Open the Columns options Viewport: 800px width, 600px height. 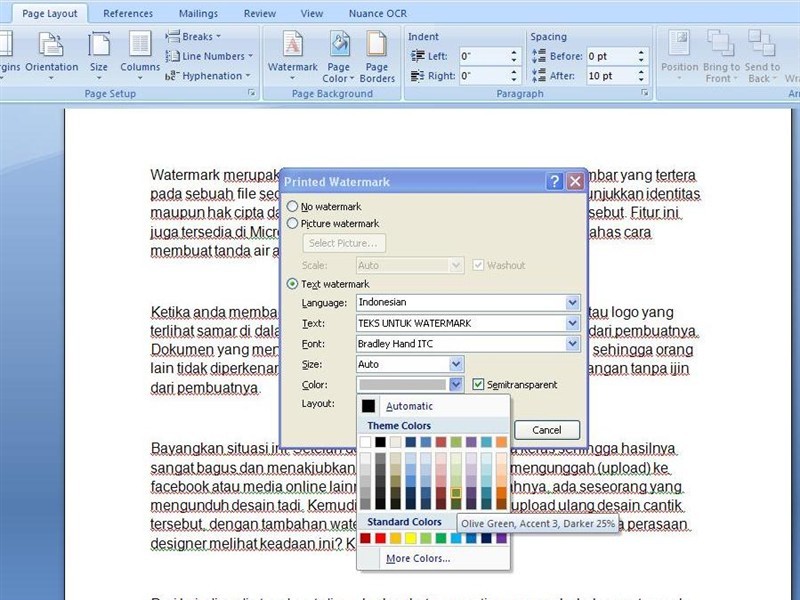[x=139, y=50]
